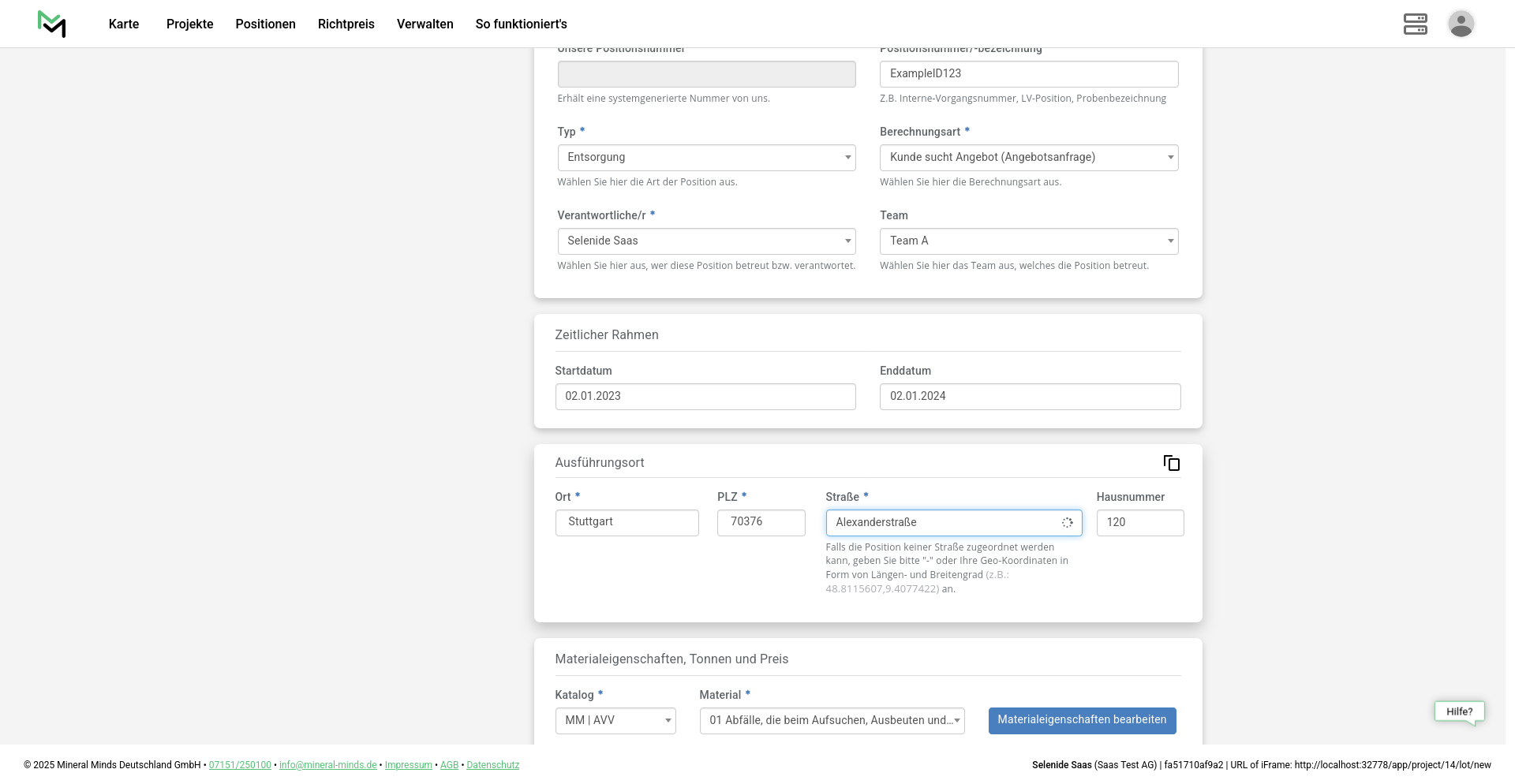Image resolution: width=1515 pixels, height=784 pixels.
Task: Open the user profile avatar menu
Action: coord(1461,24)
